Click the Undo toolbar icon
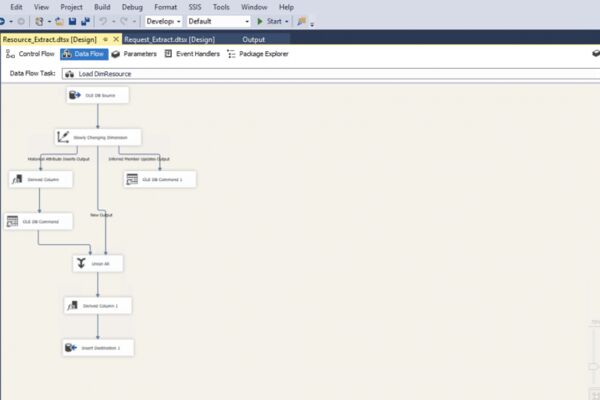Image resolution: width=600 pixels, height=400 pixels. tap(103, 21)
